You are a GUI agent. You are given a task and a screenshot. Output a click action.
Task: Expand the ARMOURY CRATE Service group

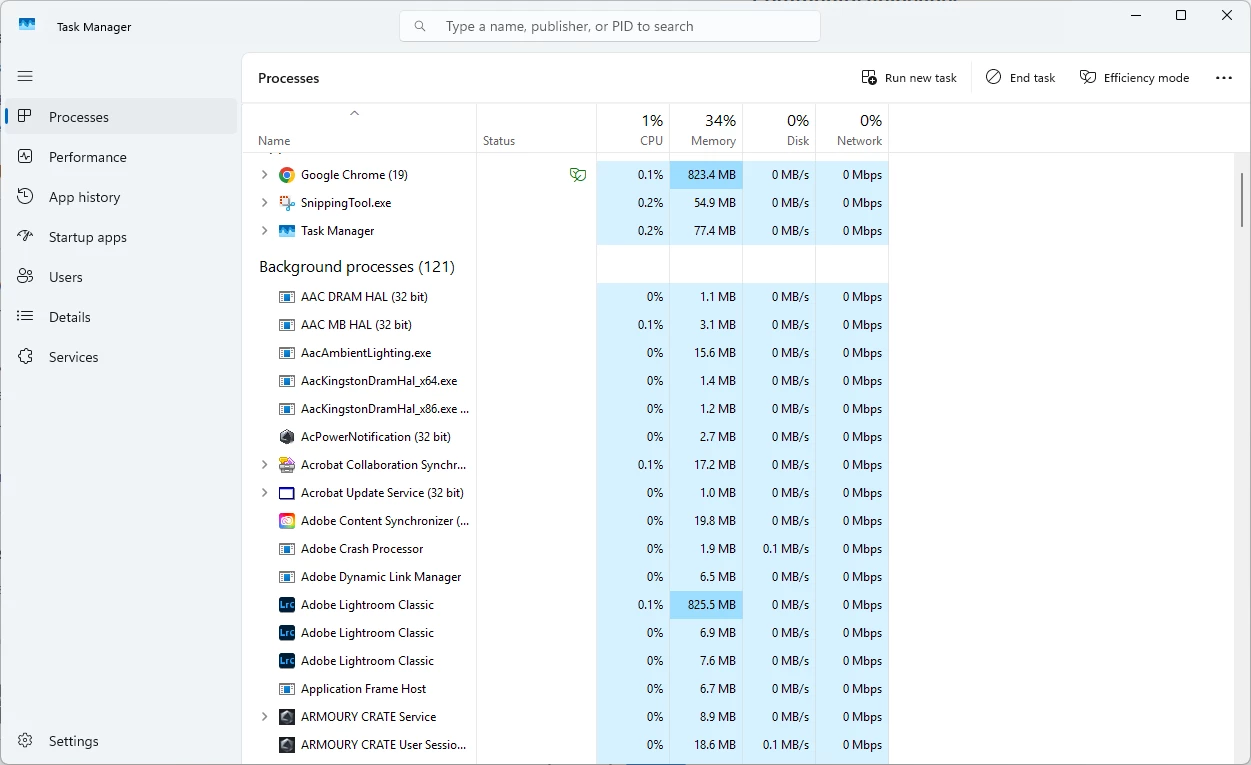pos(264,717)
